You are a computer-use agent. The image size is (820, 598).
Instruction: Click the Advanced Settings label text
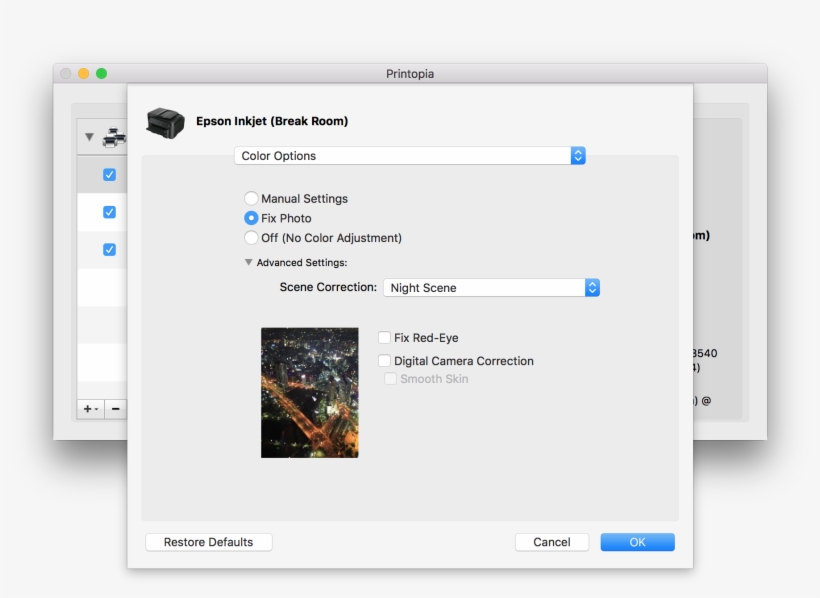(302, 263)
